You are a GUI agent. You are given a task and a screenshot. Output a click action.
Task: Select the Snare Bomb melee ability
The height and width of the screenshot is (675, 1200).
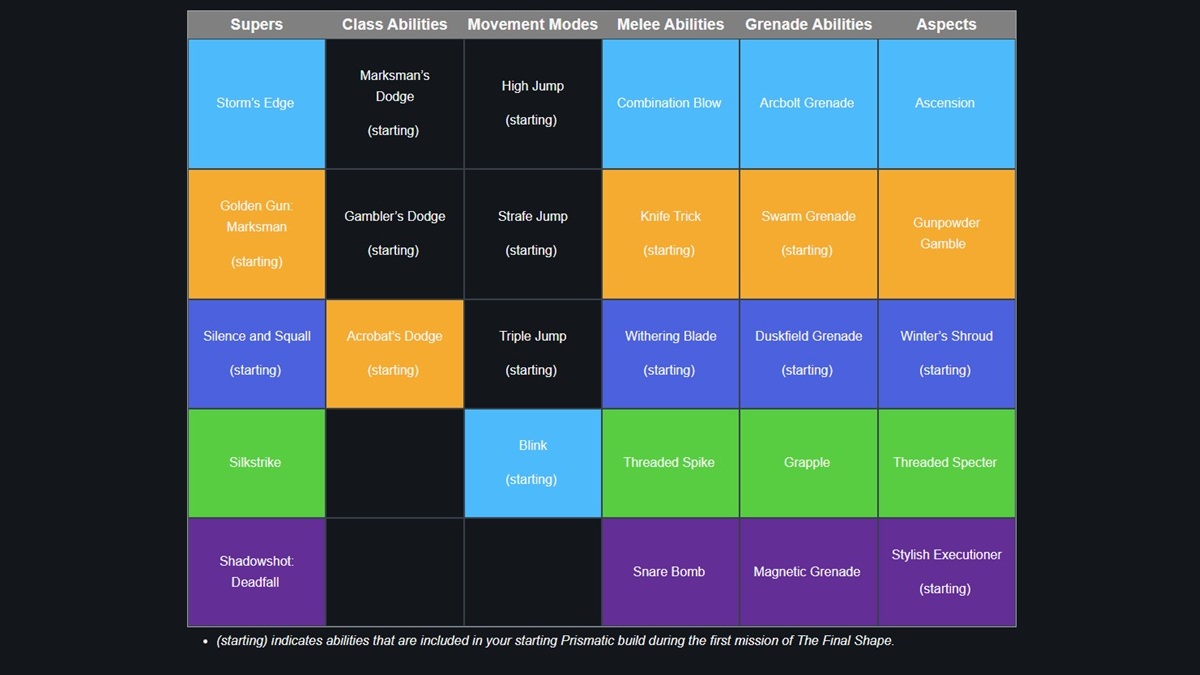pyautogui.click(x=670, y=572)
